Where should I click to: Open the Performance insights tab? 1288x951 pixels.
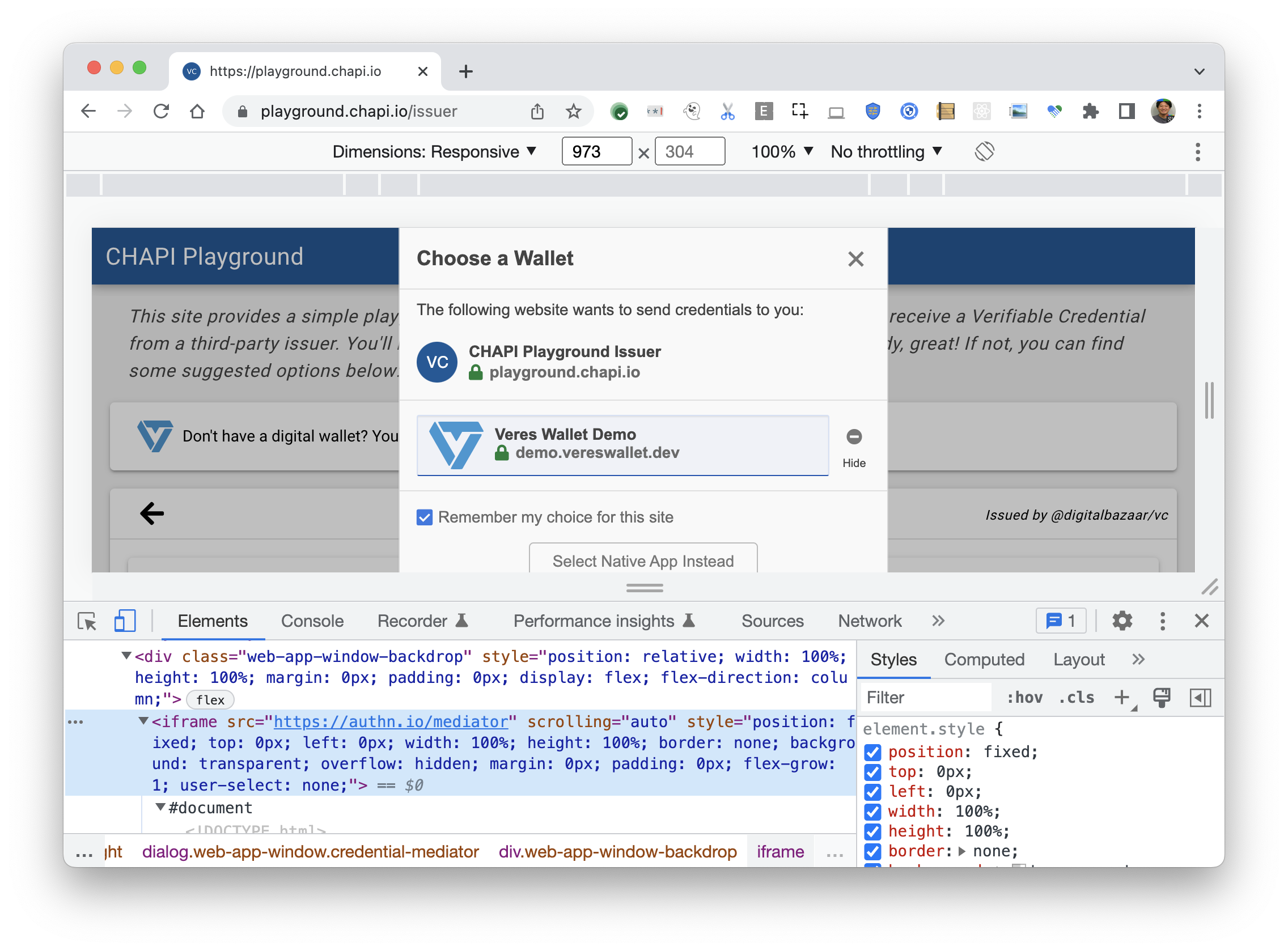click(604, 621)
